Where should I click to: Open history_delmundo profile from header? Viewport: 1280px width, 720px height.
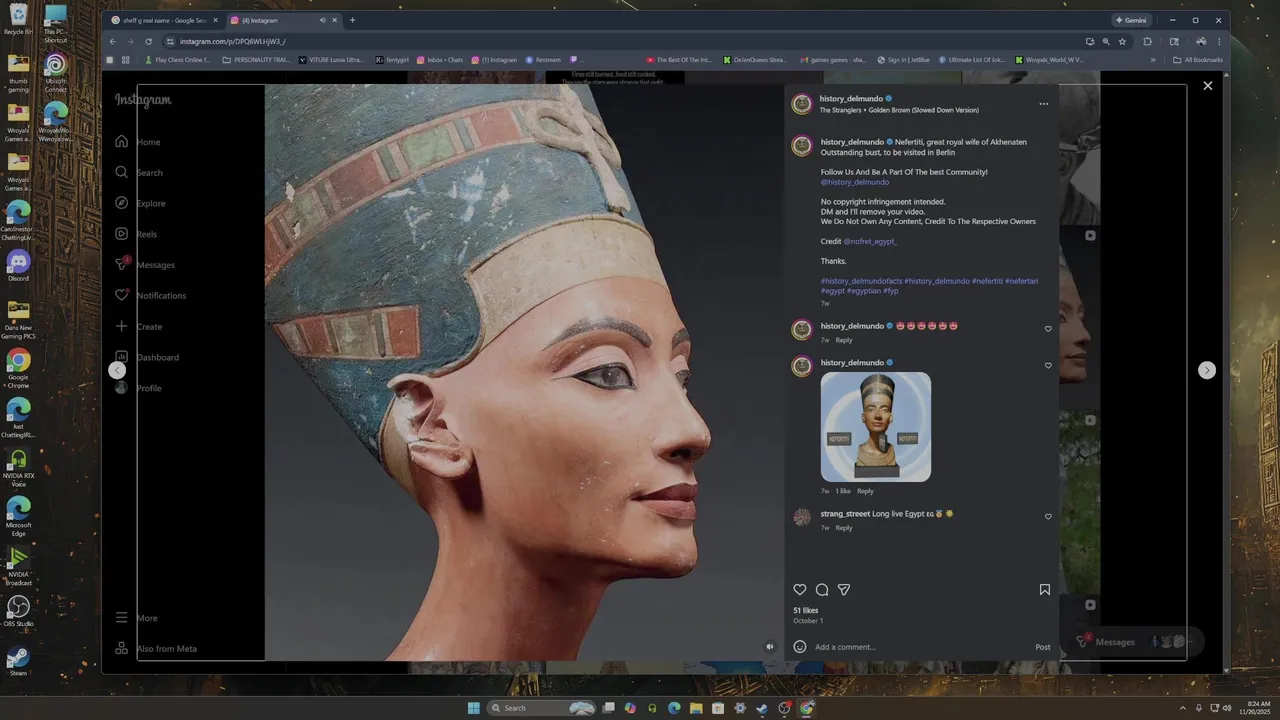click(851, 99)
